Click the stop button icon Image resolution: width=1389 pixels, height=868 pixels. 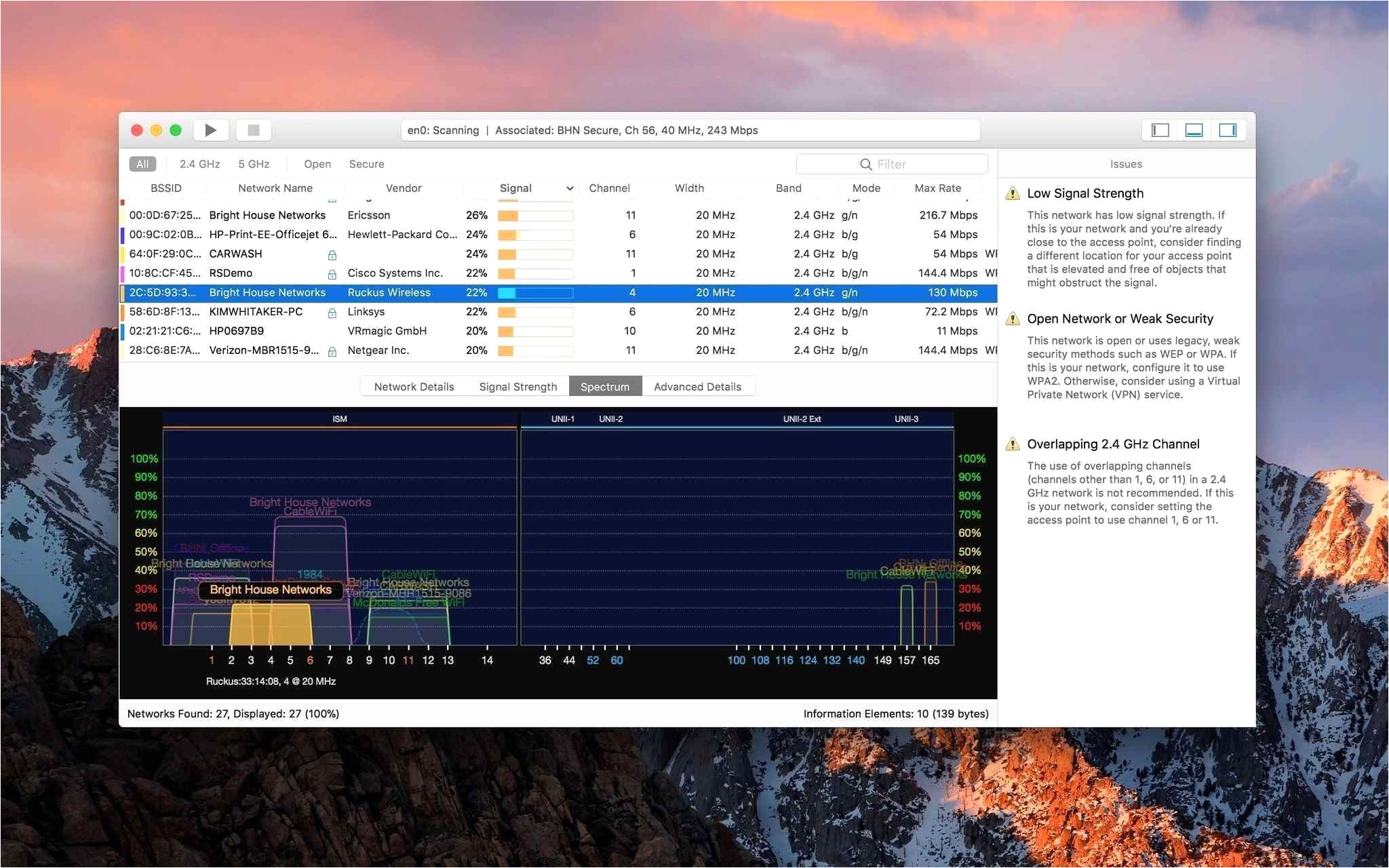point(256,131)
